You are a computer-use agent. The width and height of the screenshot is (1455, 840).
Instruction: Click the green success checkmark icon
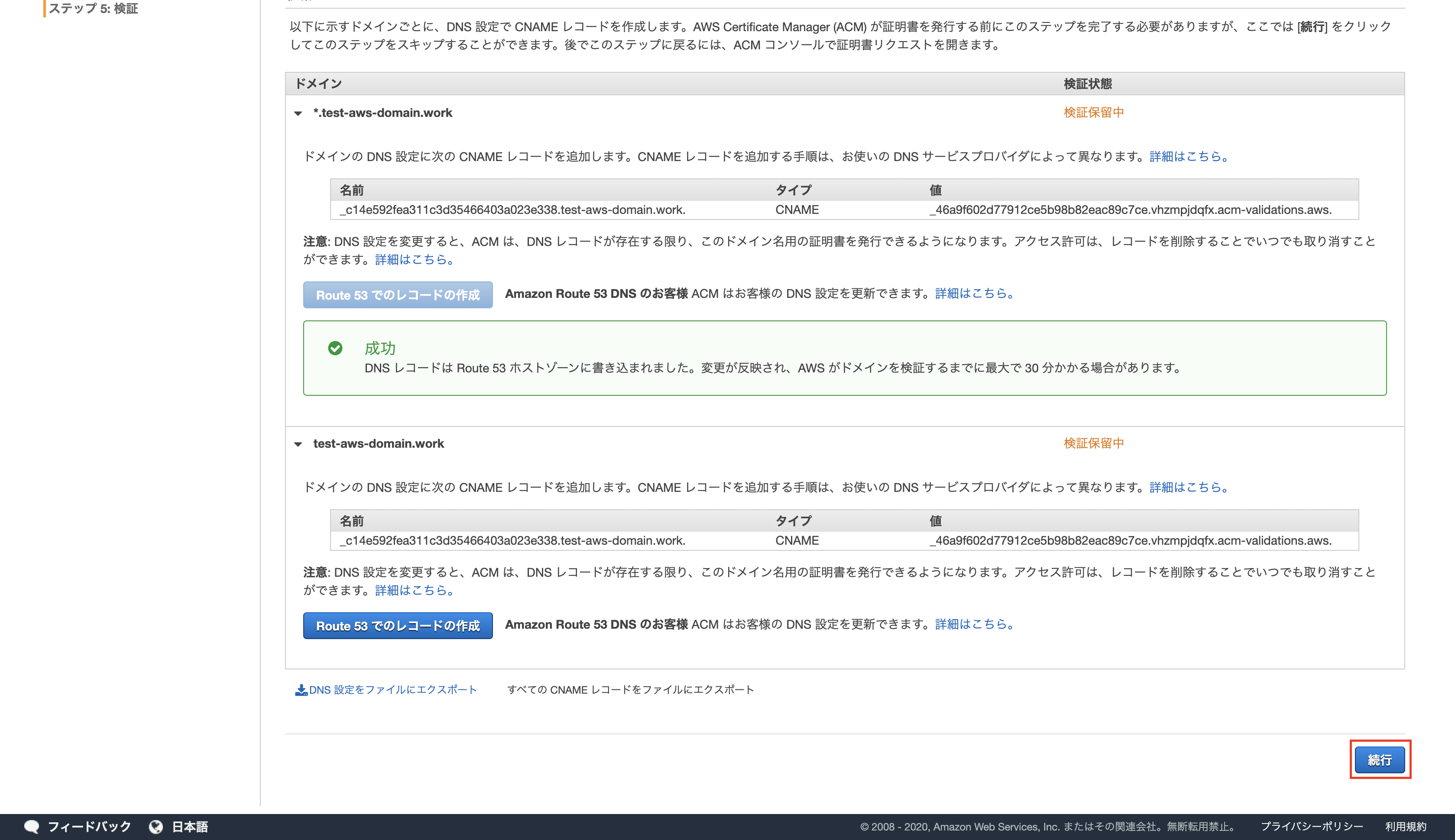(x=335, y=348)
